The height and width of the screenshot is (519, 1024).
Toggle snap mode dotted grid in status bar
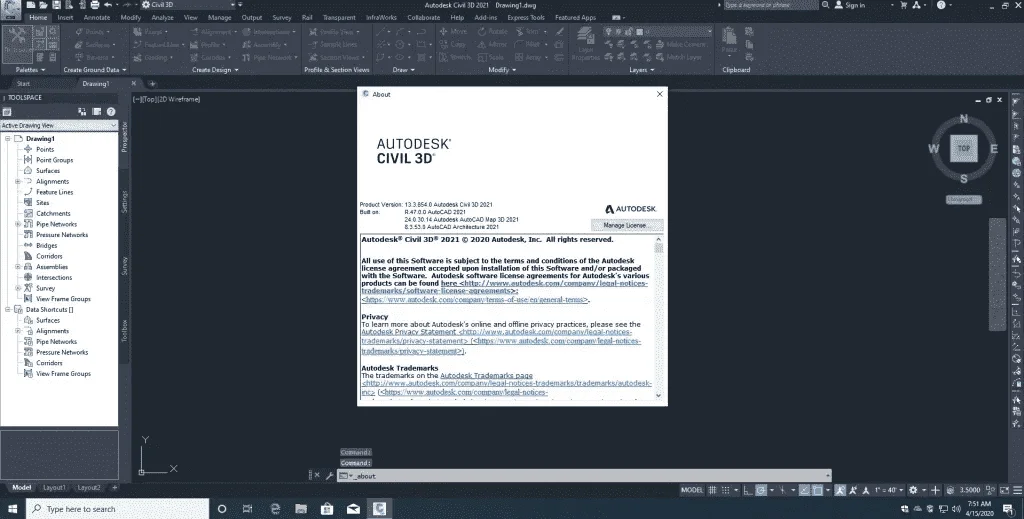726,490
